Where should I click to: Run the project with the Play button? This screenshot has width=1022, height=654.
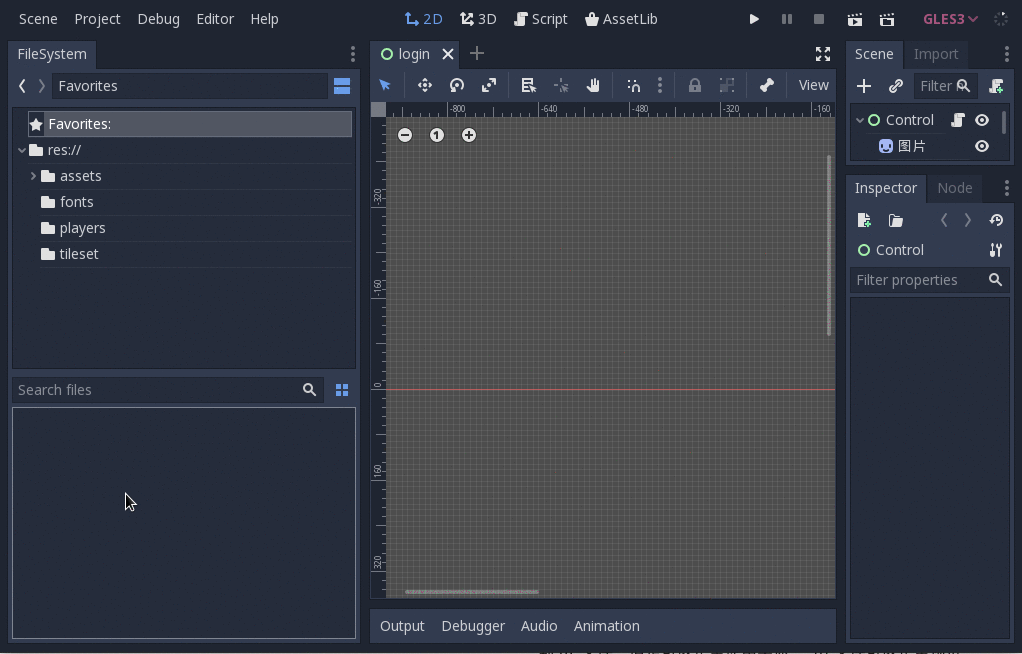754,18
